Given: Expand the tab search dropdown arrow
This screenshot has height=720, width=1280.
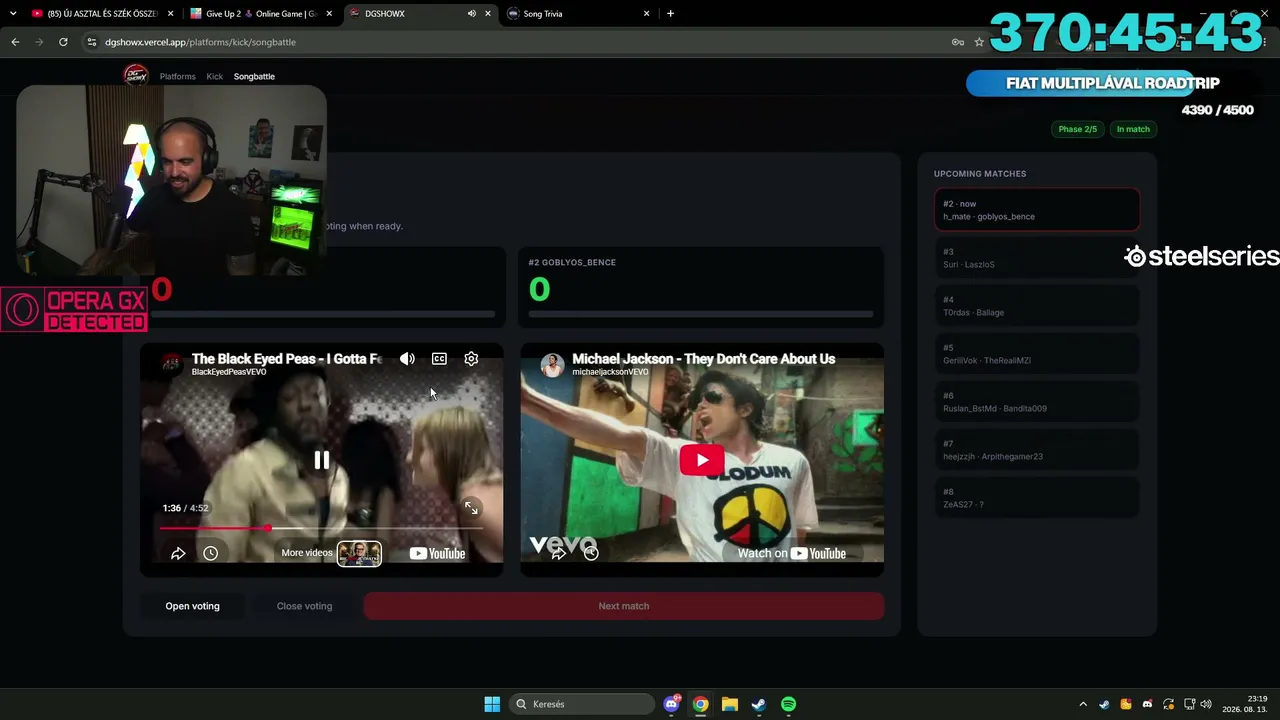Looking at the screenshot, I should pos(13,14).
